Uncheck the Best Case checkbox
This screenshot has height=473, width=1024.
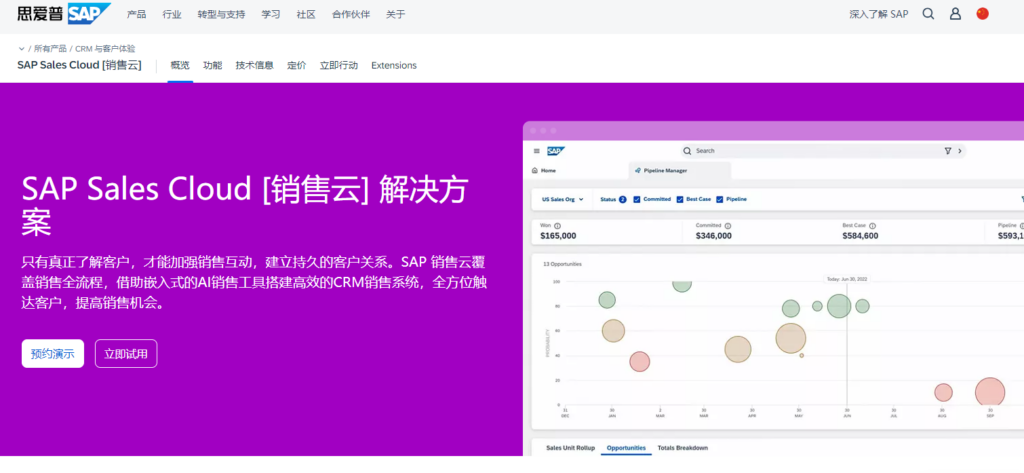click(x=680, y=199)
